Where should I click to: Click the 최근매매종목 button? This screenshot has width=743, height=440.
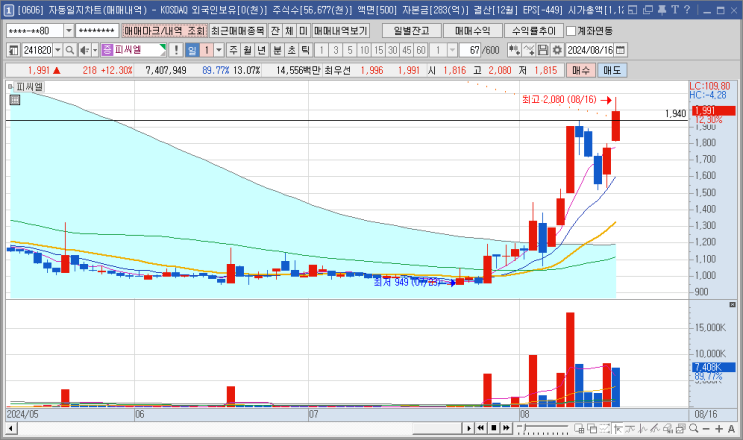coord(238,31)
